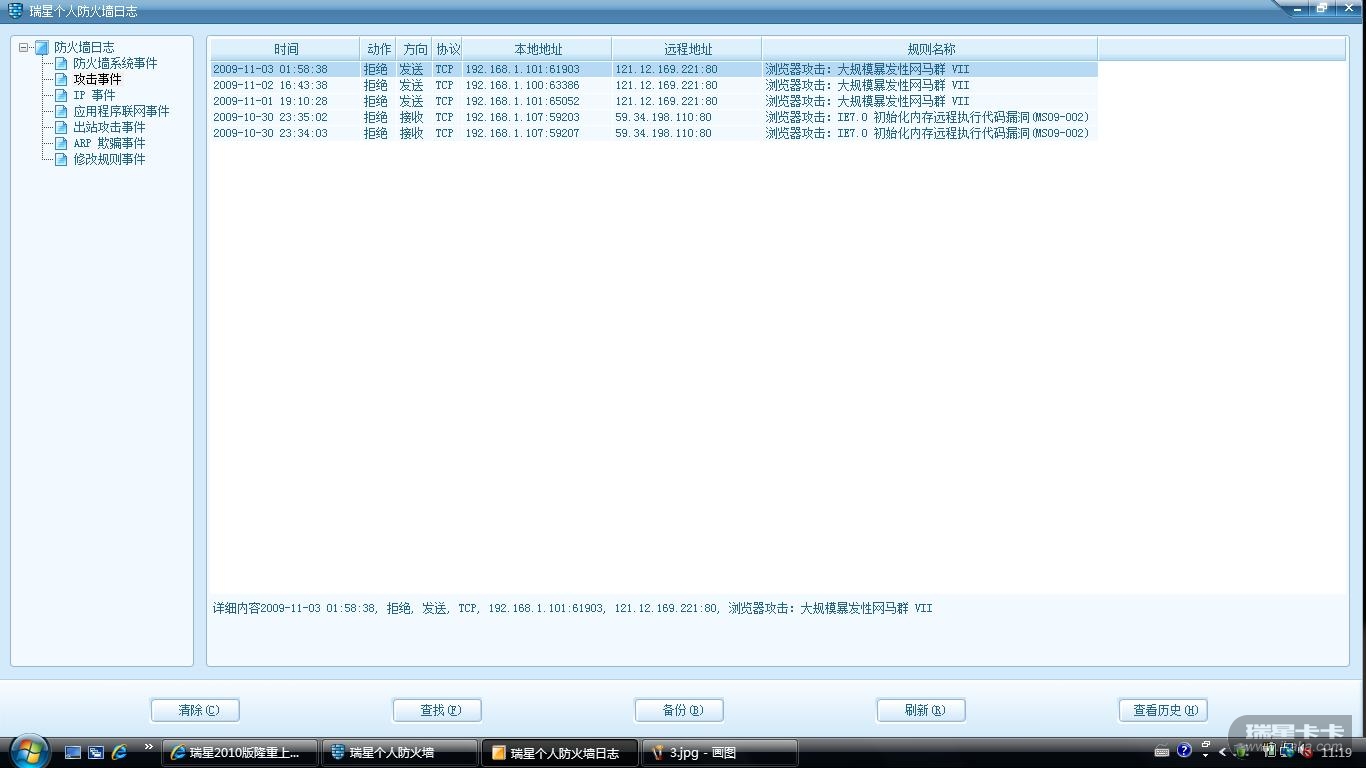This screenshot has width=1366, height=768.
Task: Click local address 192.168.1.101:65052
Action: pos(522,101)
